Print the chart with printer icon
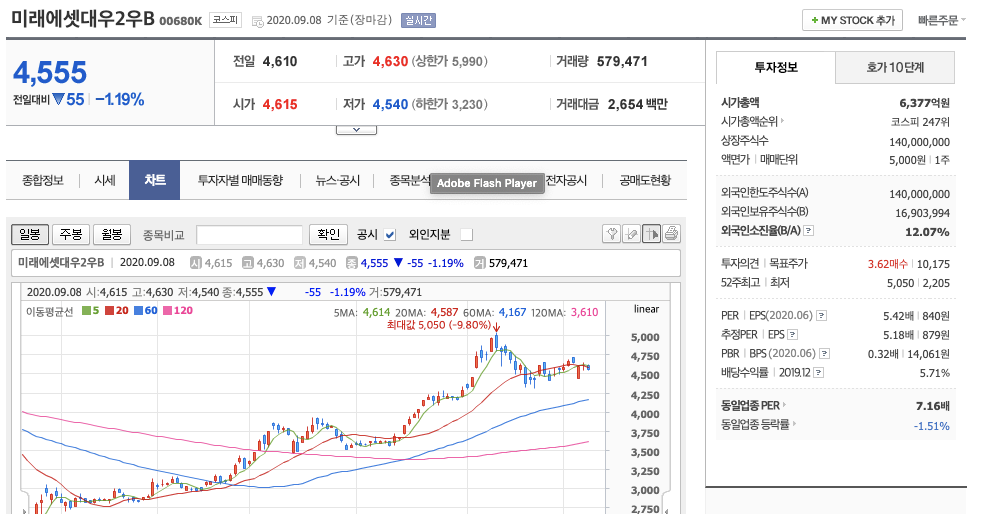The image size is (981, 514). click(671, 234)
